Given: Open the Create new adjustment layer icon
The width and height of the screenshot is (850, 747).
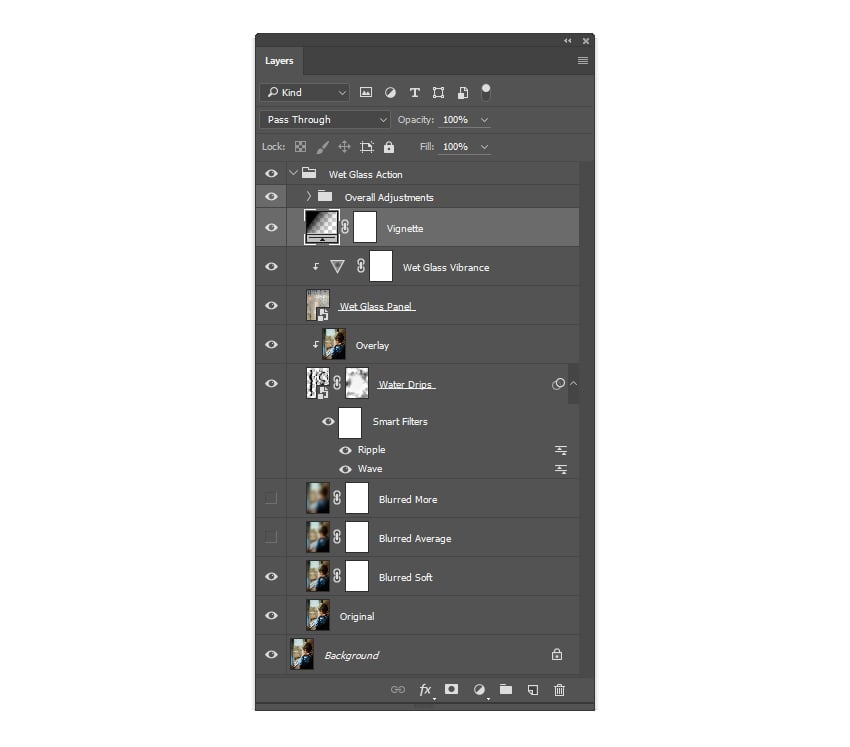Looking at the screenshot, I should [x=479, y=690].
